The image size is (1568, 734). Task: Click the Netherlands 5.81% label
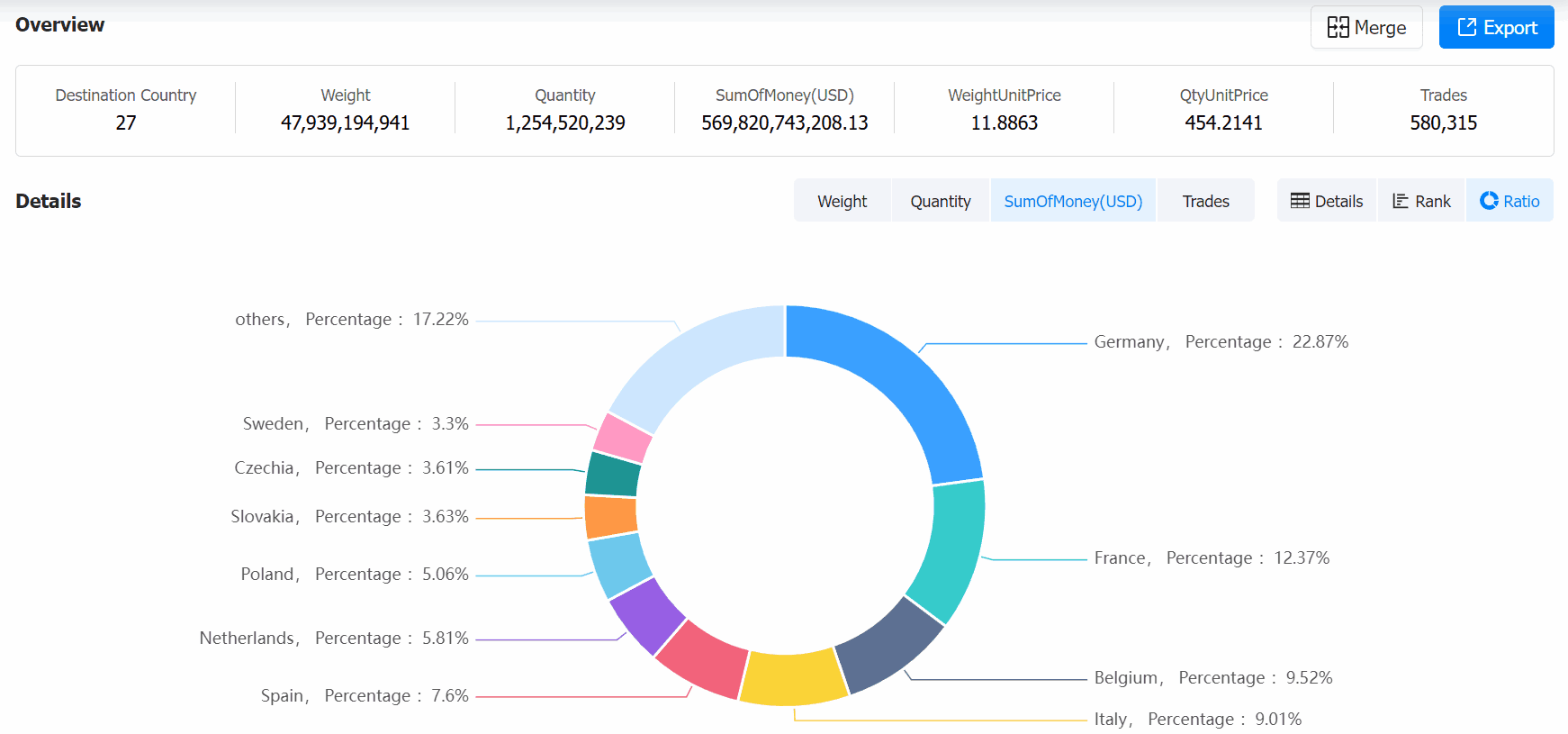point(334,639)
